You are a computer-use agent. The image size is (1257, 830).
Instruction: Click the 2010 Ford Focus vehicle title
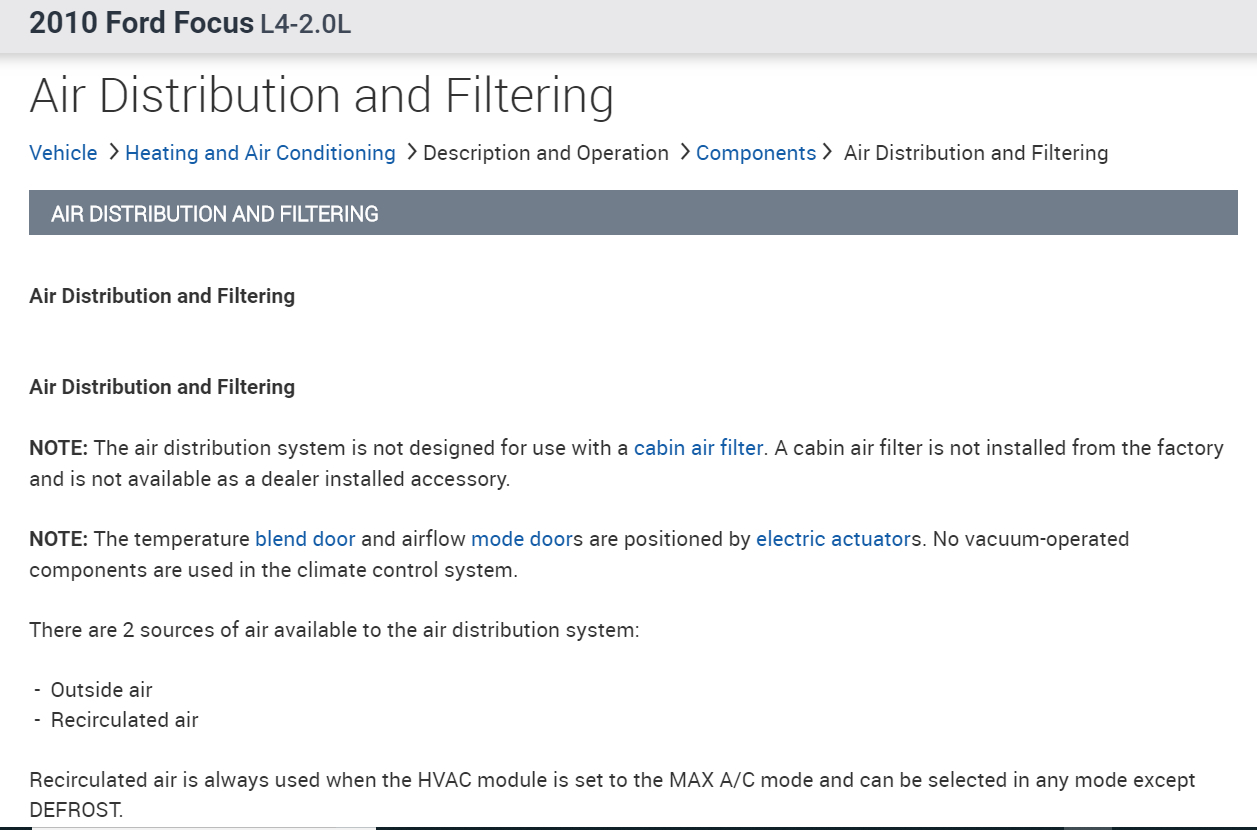point(141,23)
